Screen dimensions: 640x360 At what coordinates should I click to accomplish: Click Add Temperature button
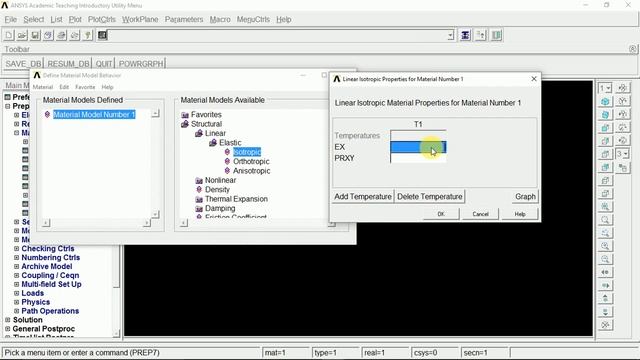(x=363, y=197)
